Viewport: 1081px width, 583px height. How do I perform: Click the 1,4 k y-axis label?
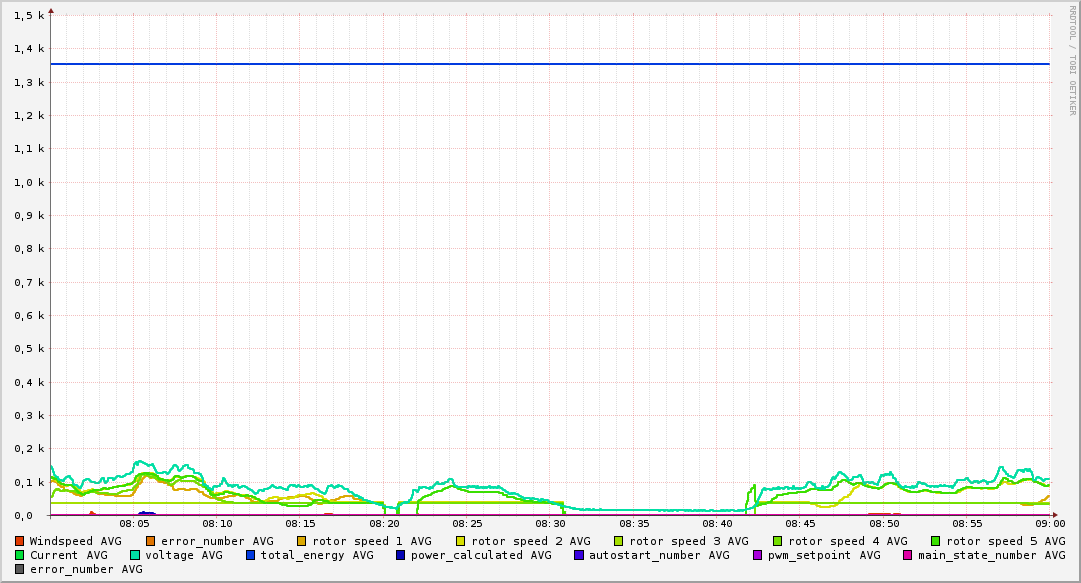29,49
